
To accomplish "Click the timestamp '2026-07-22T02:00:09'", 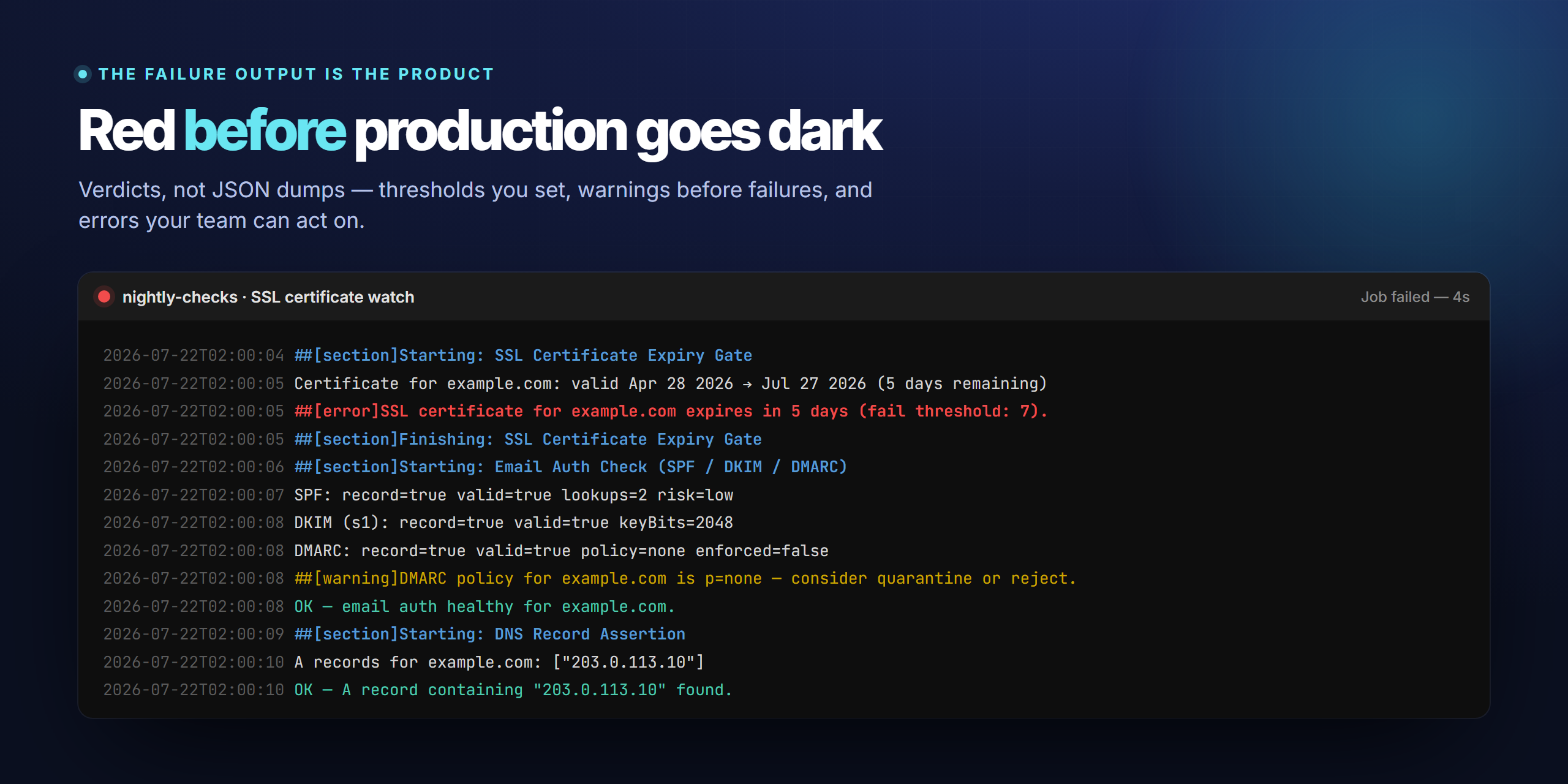I will point(194,634).
